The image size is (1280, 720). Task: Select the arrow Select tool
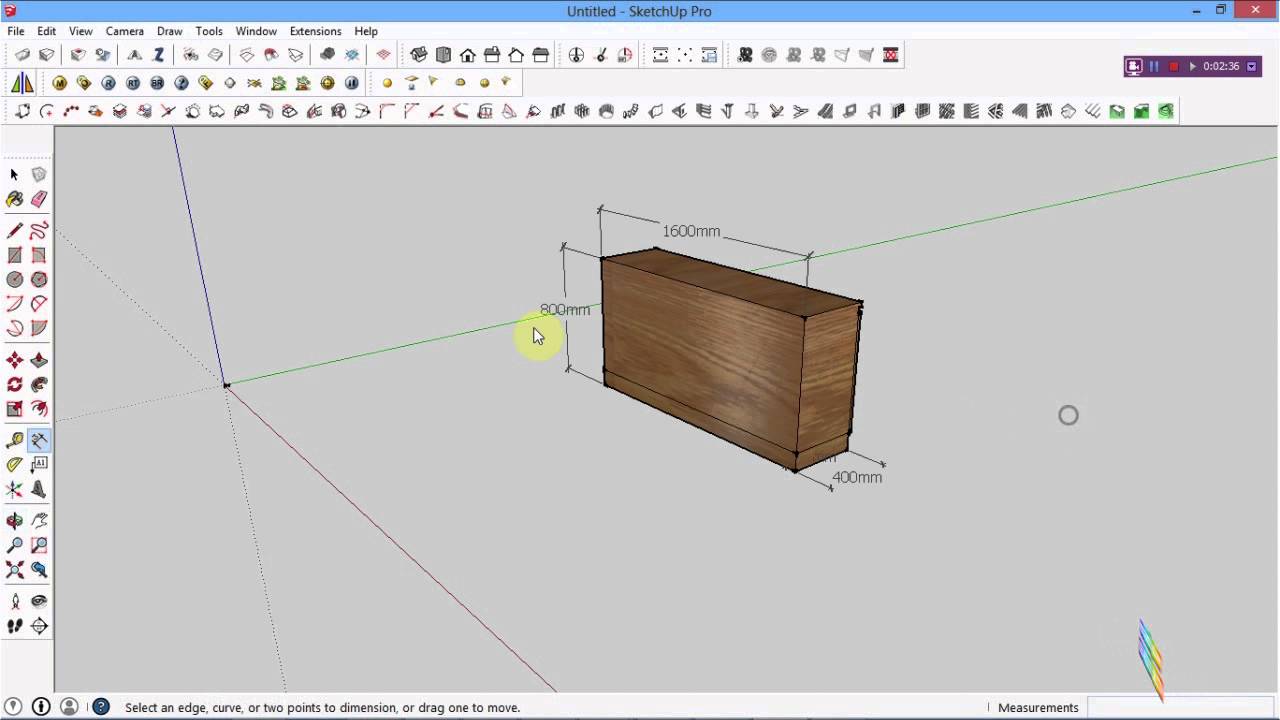14,175
